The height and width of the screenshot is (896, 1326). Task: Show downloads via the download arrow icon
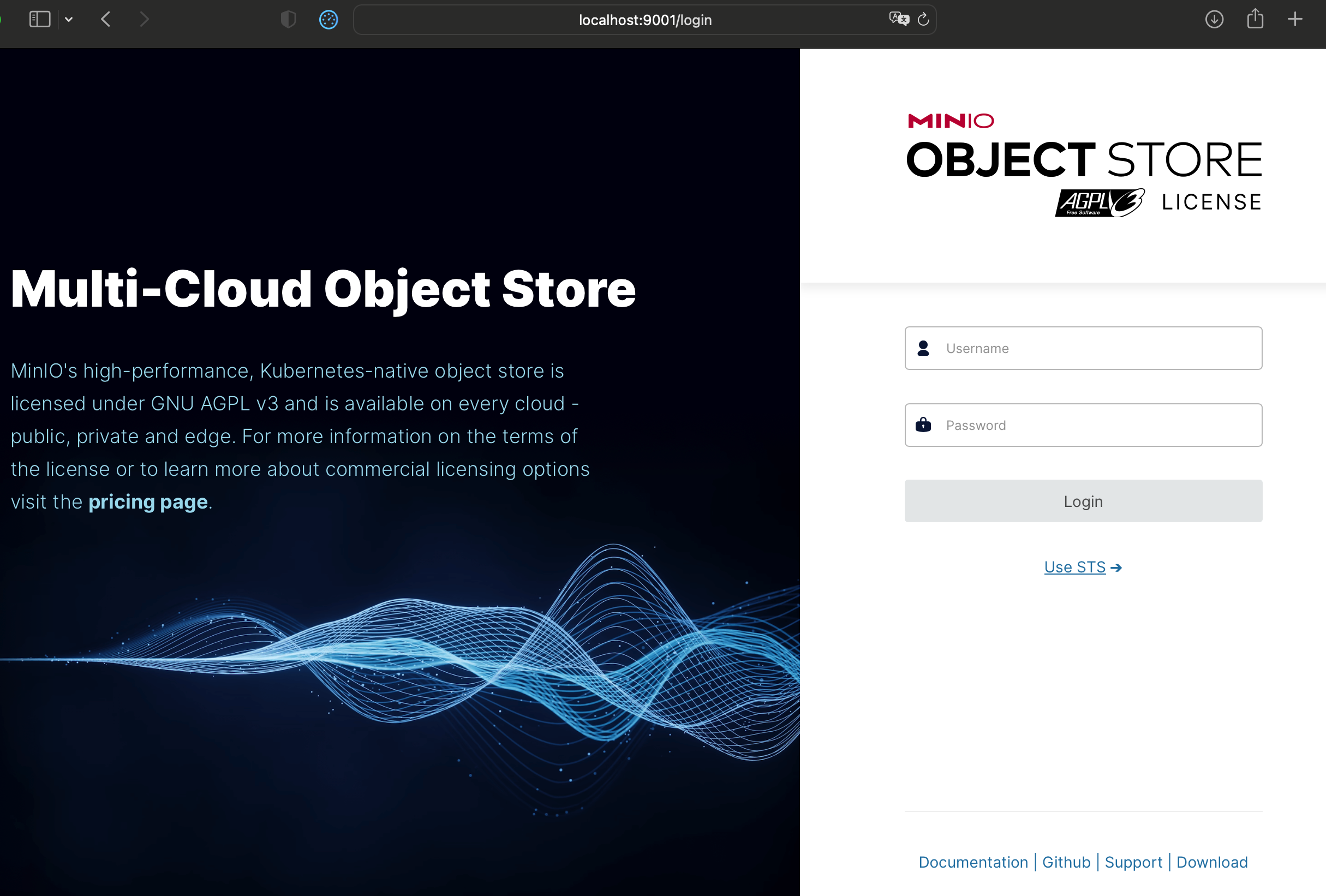point(1214,20)
